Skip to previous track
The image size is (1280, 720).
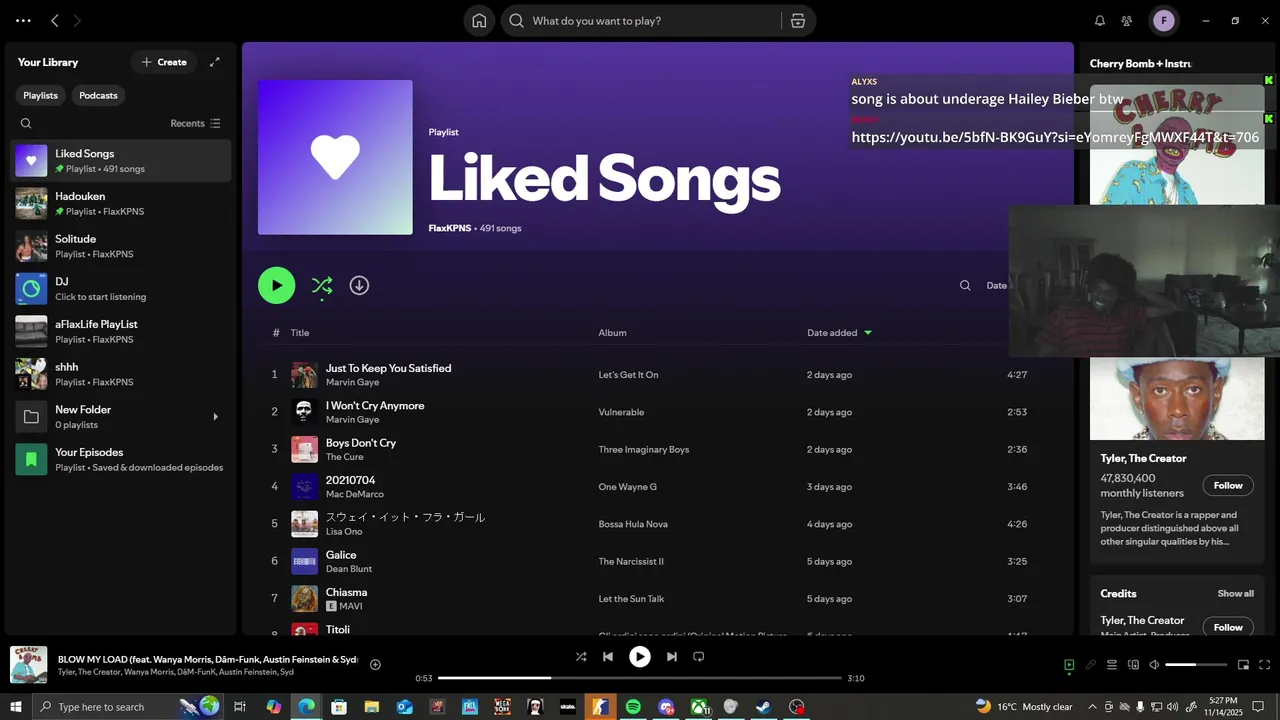(607, 657)
